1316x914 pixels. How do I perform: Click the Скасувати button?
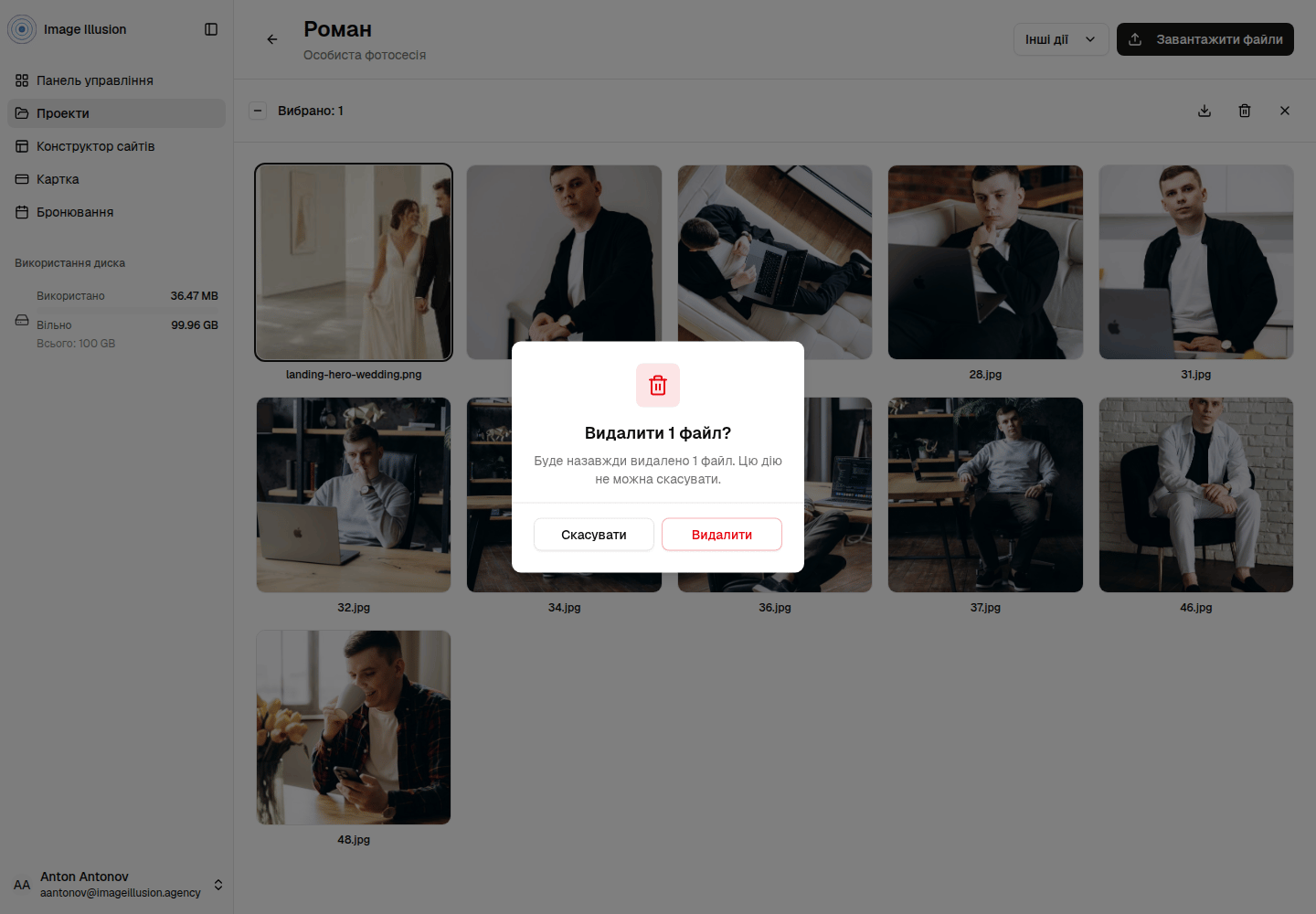594,535
